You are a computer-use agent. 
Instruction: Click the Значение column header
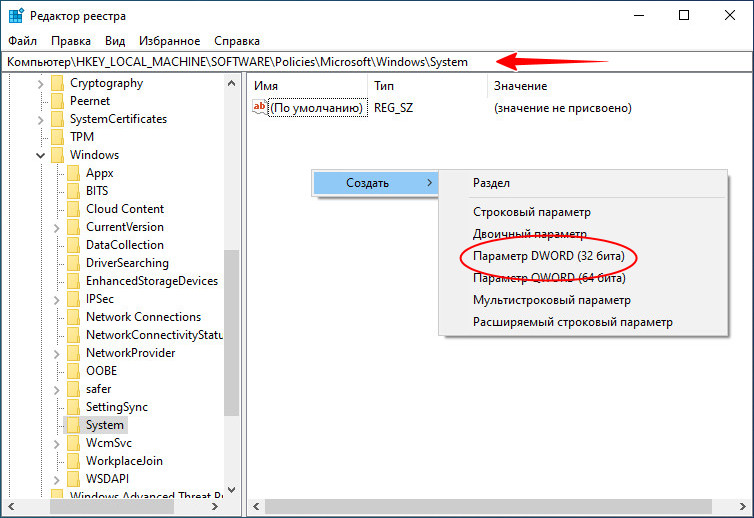pyautogui.click(x=620, y=86)
